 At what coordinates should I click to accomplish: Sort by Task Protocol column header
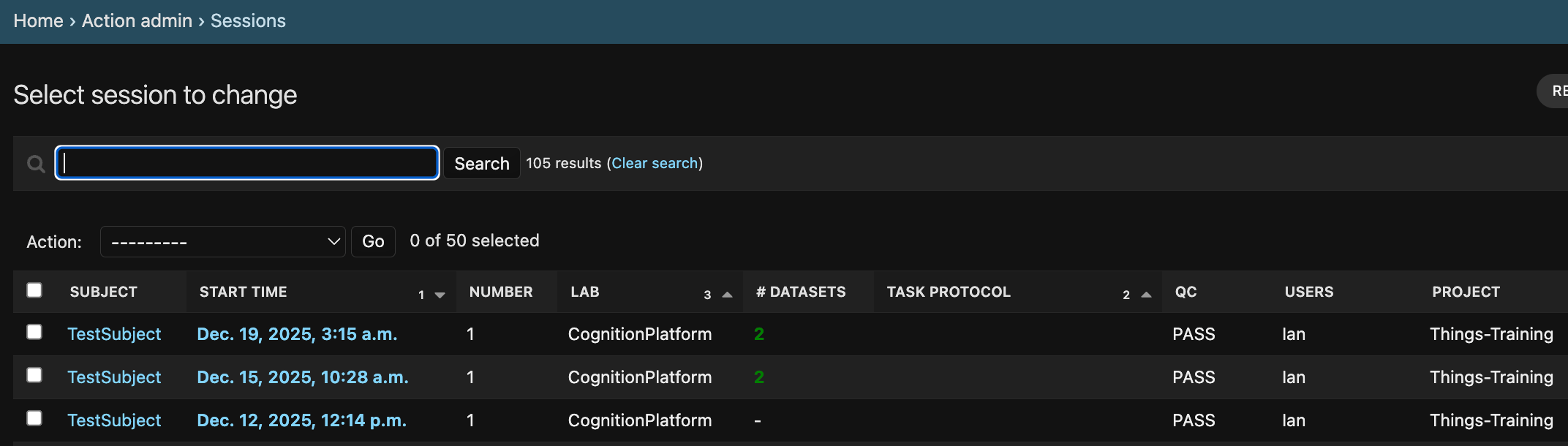(949, 292)
